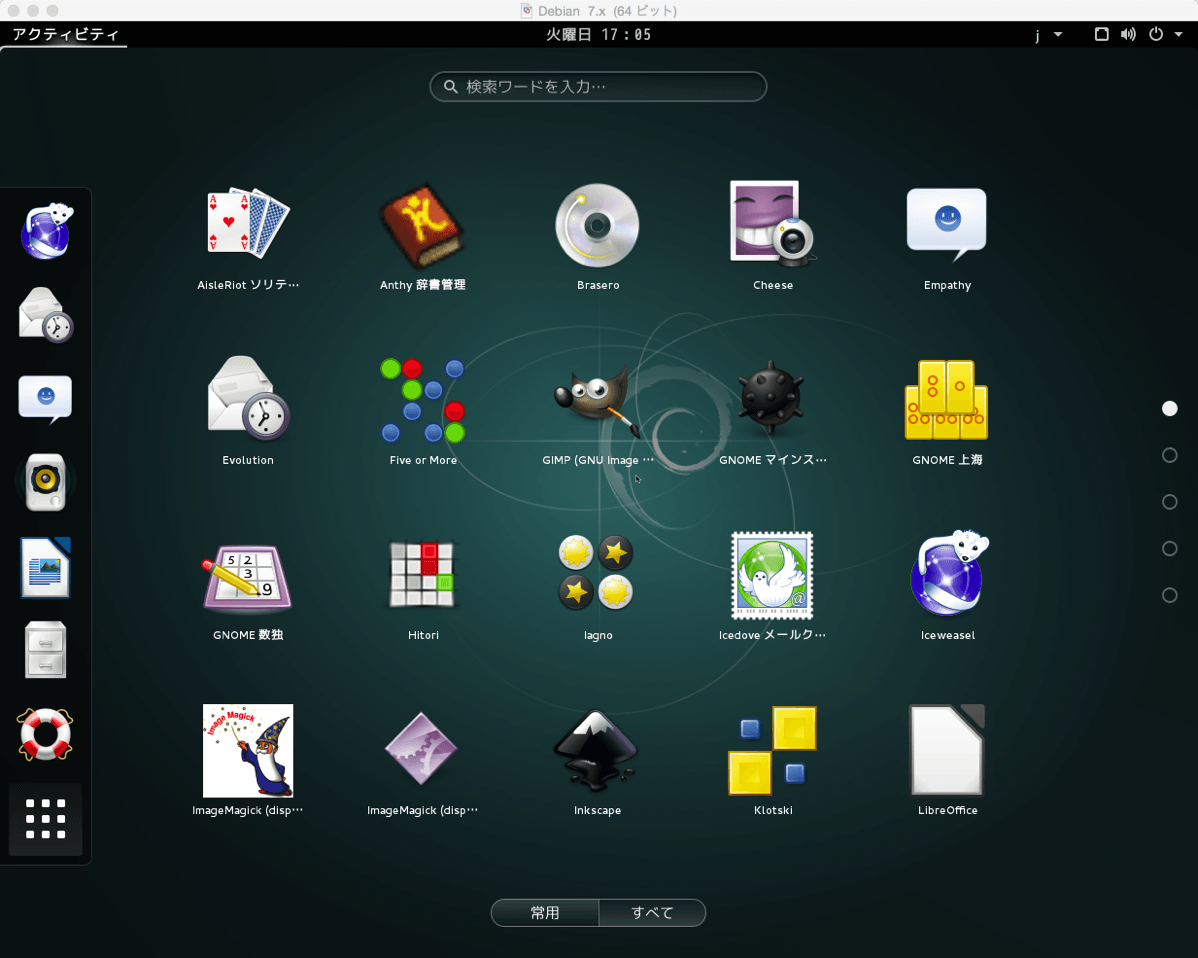
Task: Go to fifth app page indicator
Action: [x=1170, y=595]
